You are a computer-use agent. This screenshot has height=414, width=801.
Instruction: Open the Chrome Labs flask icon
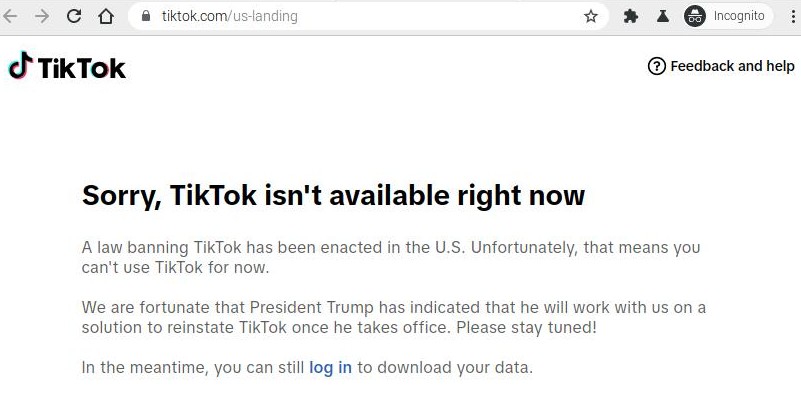[663, 16]
